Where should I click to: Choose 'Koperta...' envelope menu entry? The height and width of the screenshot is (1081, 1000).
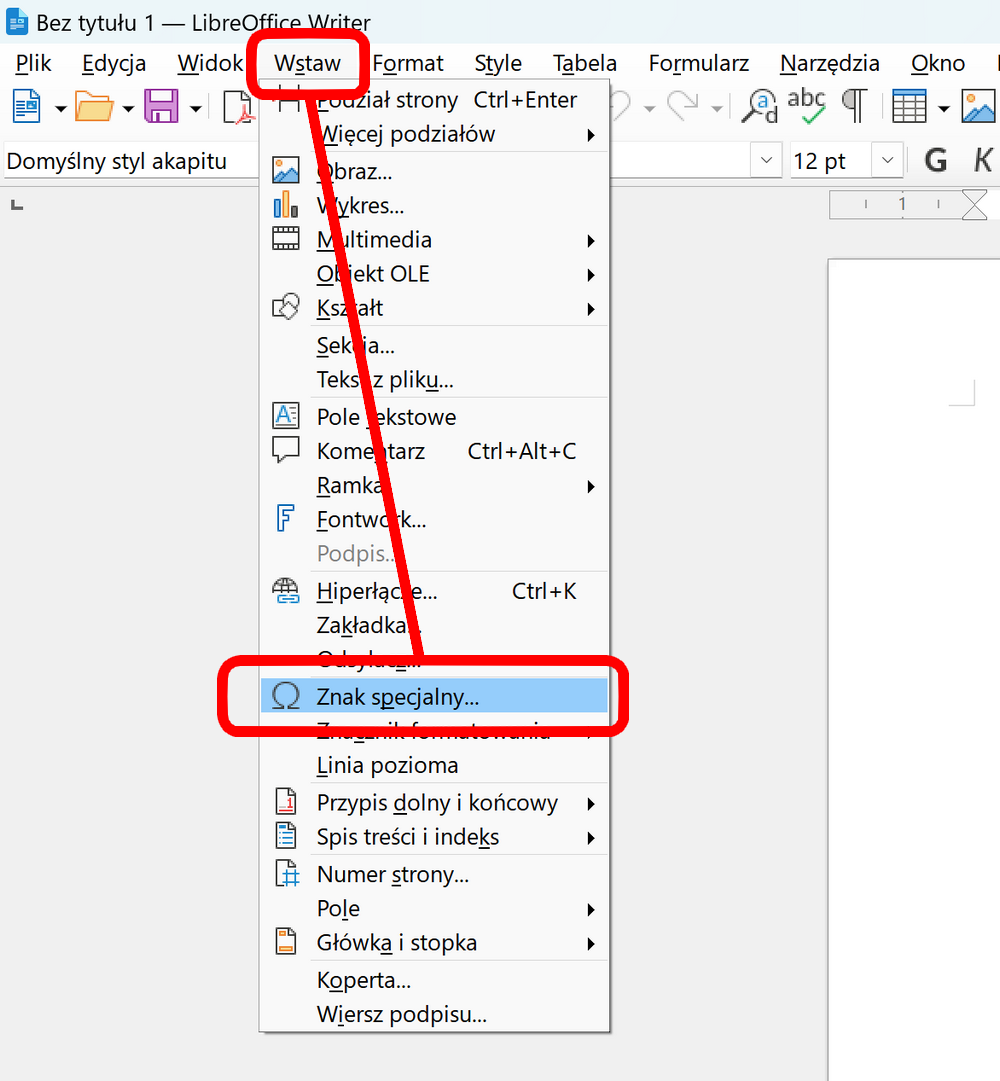click(434, 980)
